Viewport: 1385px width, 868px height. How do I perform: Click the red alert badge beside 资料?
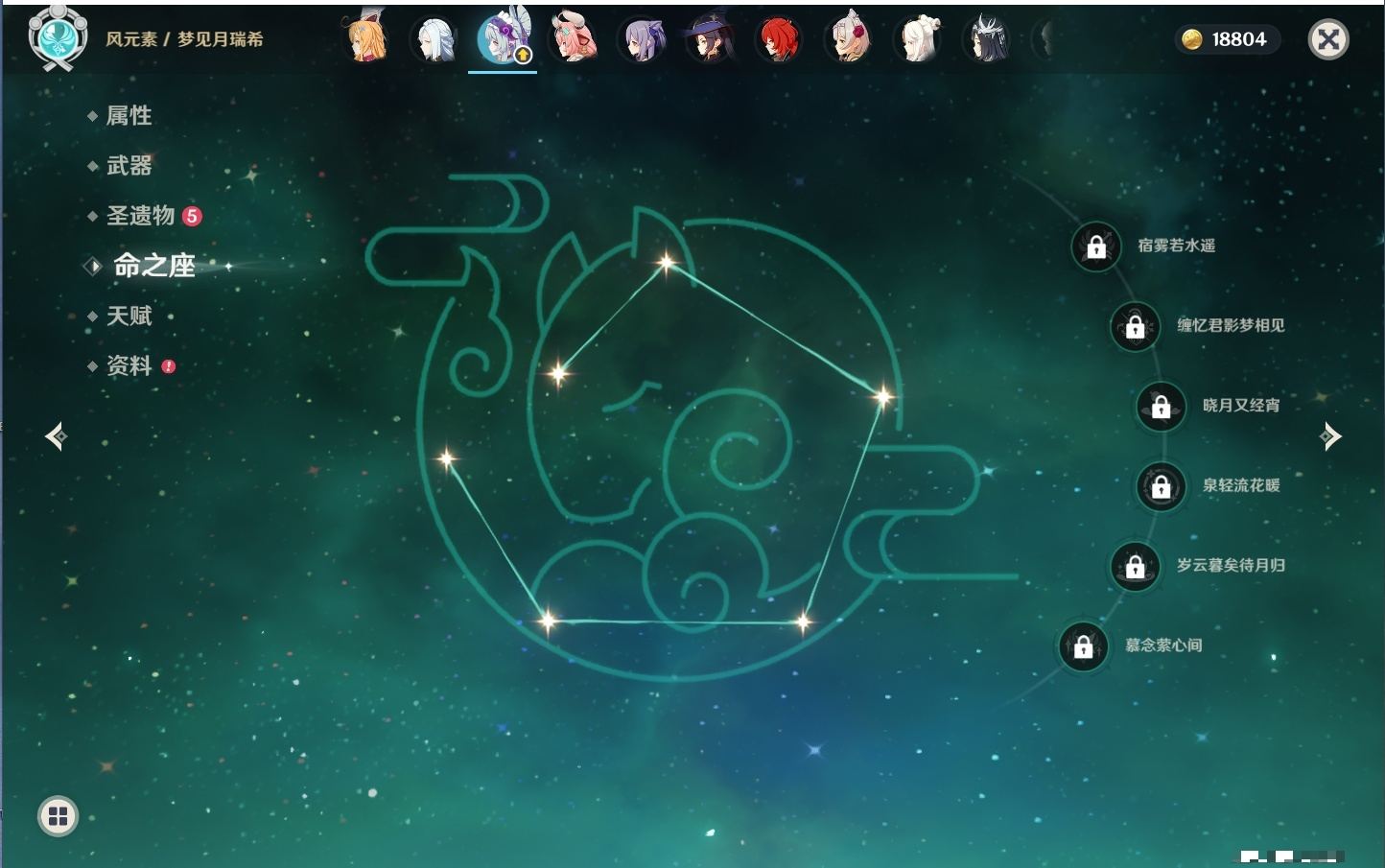pyautogui.click(x=169, y=366)
